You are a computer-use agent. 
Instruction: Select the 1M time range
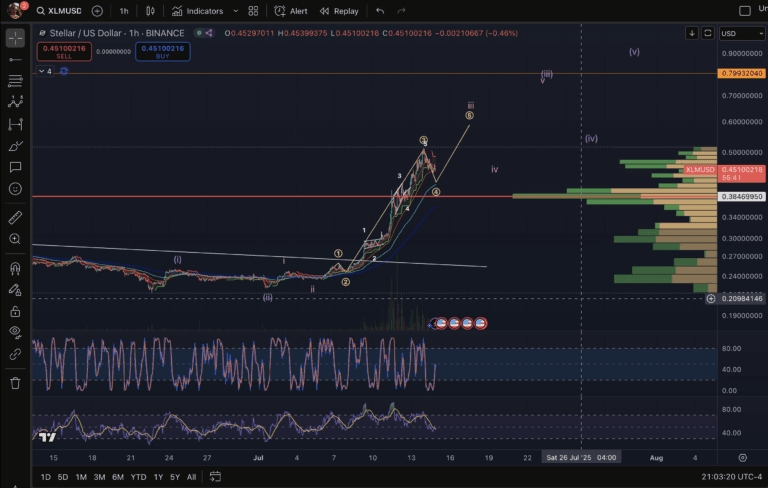81,477
